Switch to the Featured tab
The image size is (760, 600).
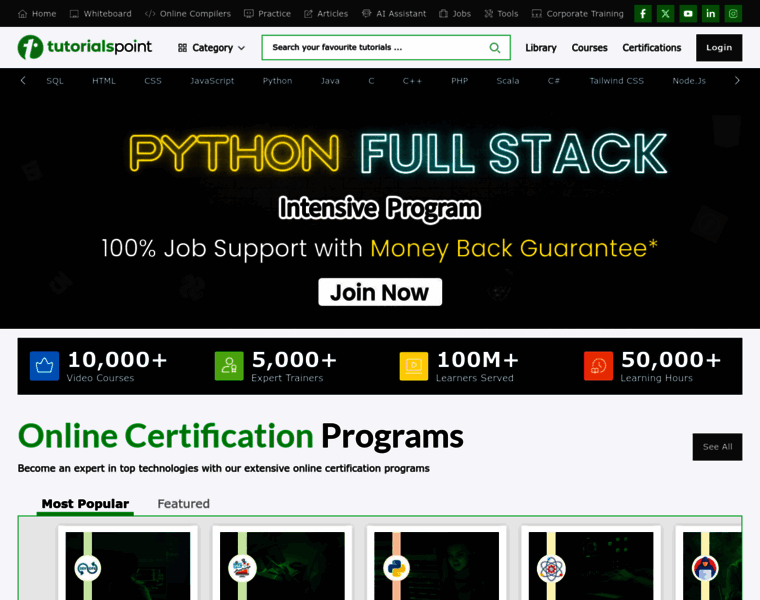(x=184, y=504)
